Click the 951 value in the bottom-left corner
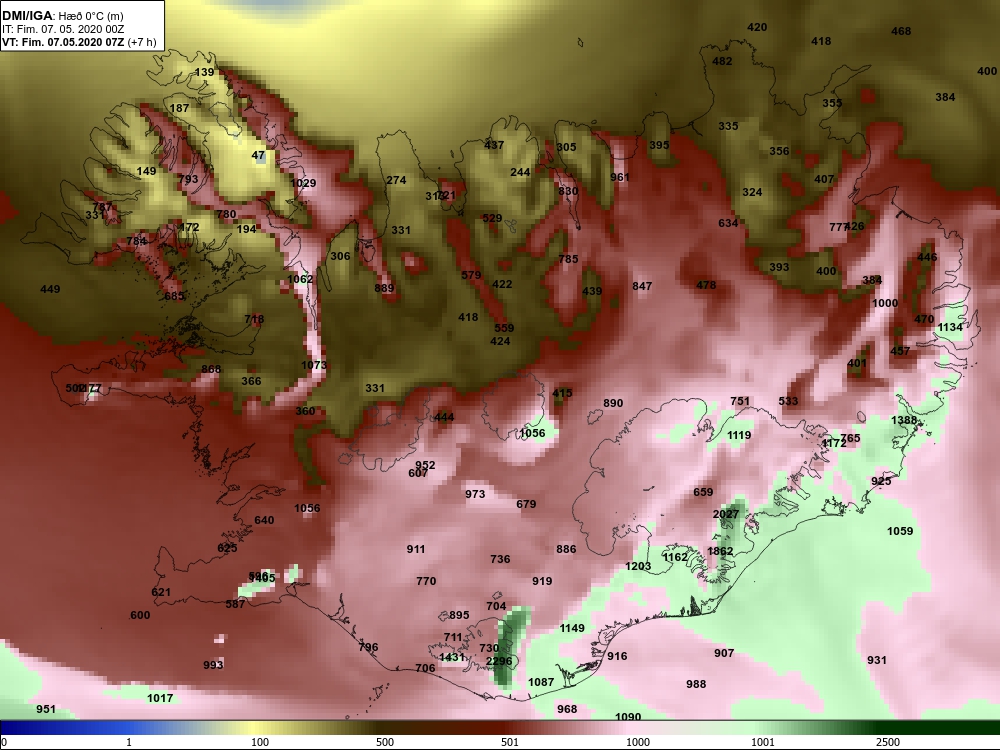The image size is (1000, 750). (46, 709)
